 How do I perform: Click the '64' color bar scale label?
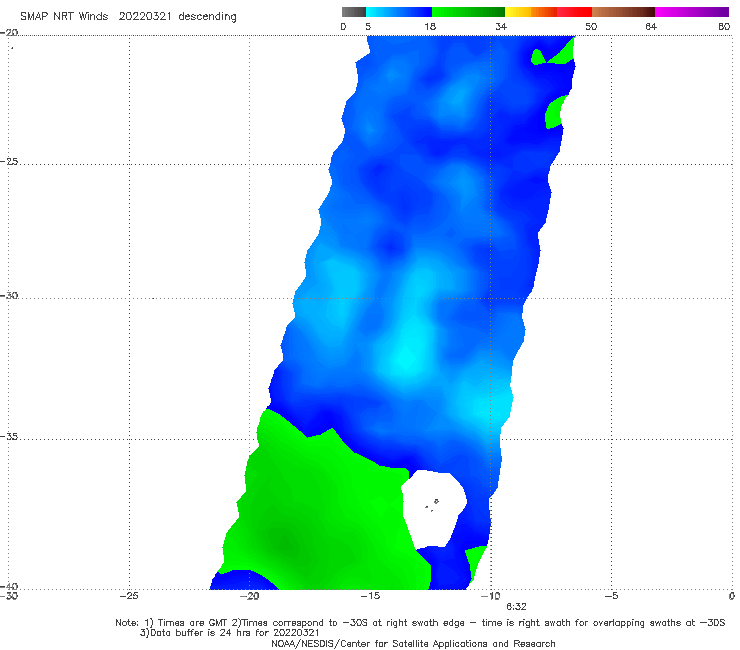coord(651,26)
